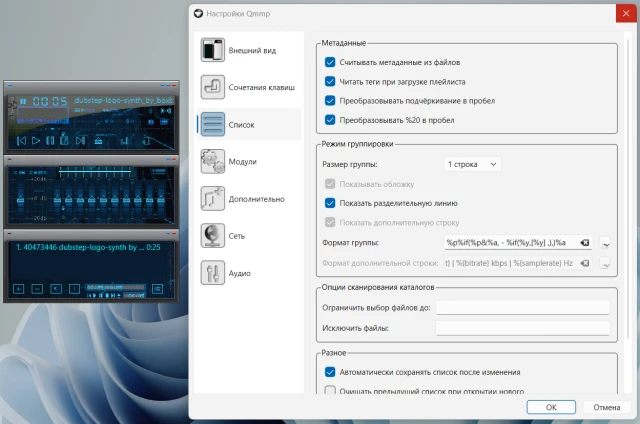The height and width of the screenshot is (424, 640).
Task: Click the Отмена button
Action: (x=607, y=407)
